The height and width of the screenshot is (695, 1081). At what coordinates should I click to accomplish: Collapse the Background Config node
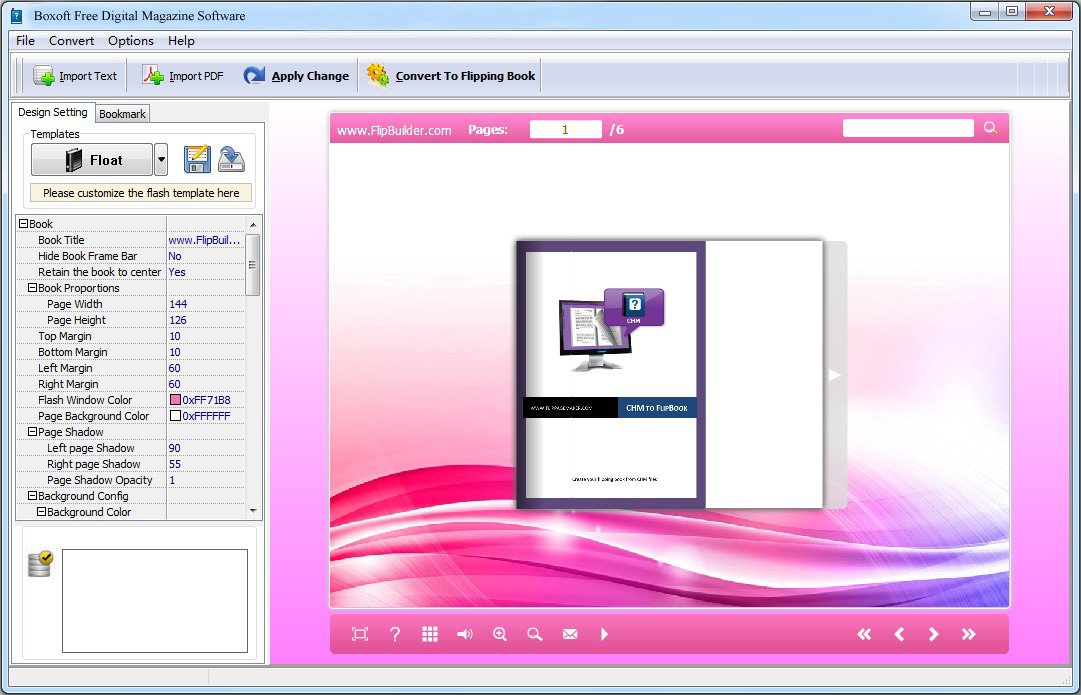pos(32,496)
